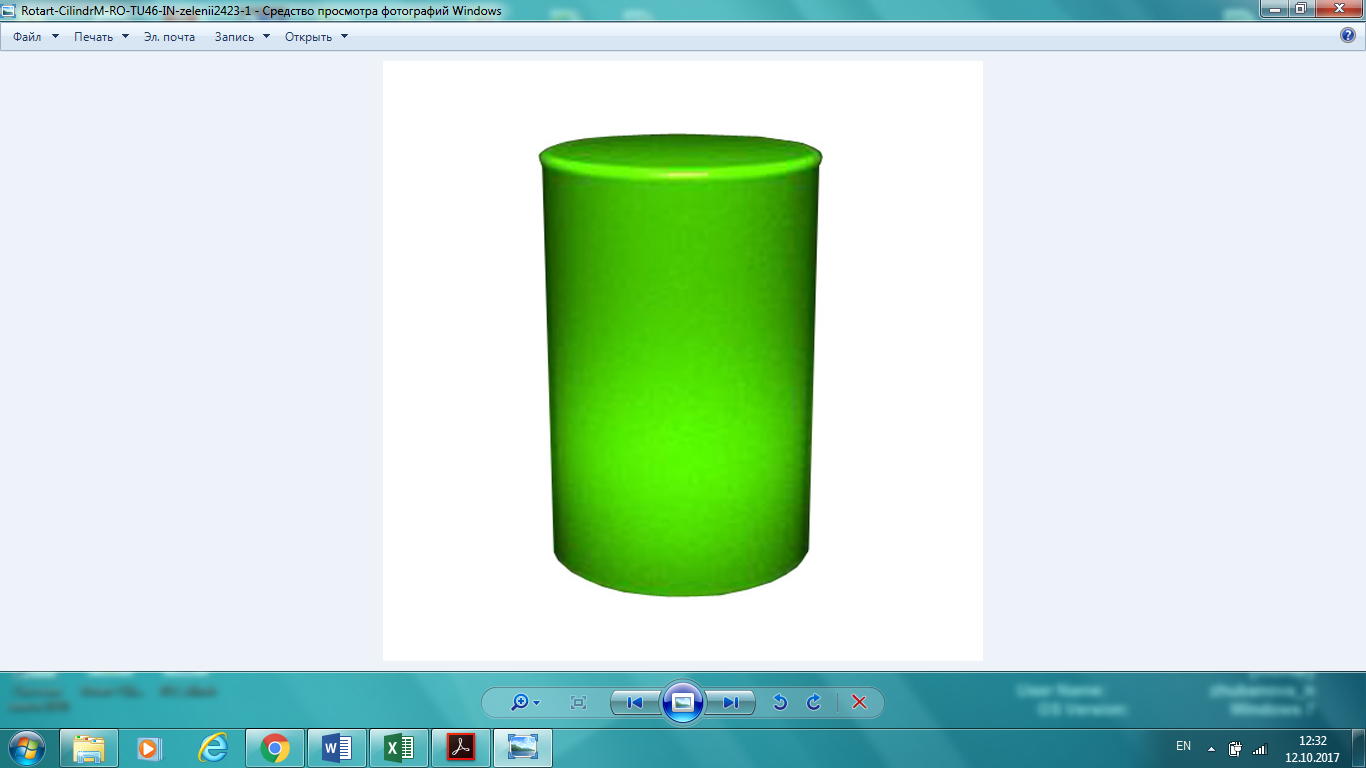Close the Photo Viewer window
This screenshot has width=1366, height=768.
click(x=1337, y=9)
